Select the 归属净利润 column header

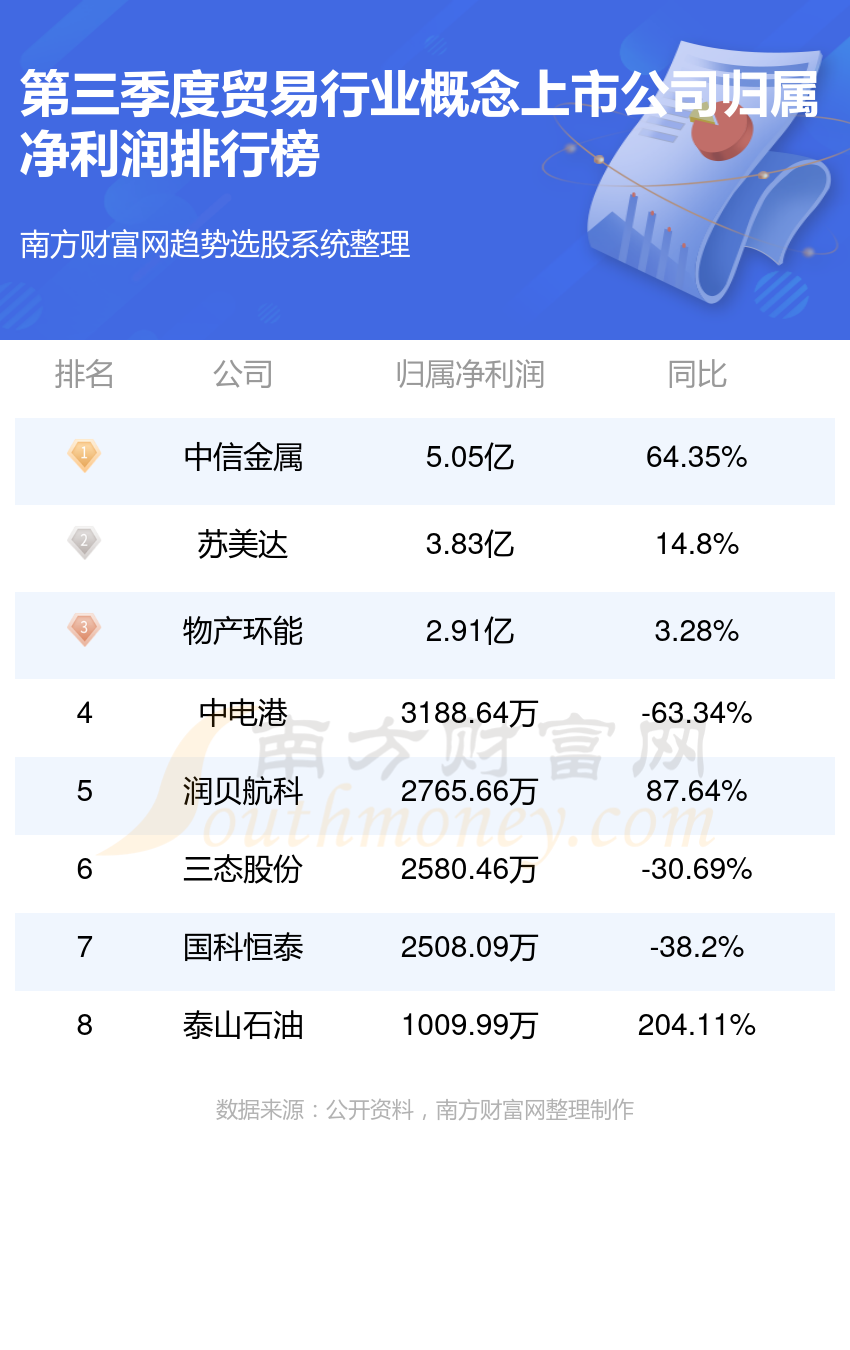click(469, 374)
